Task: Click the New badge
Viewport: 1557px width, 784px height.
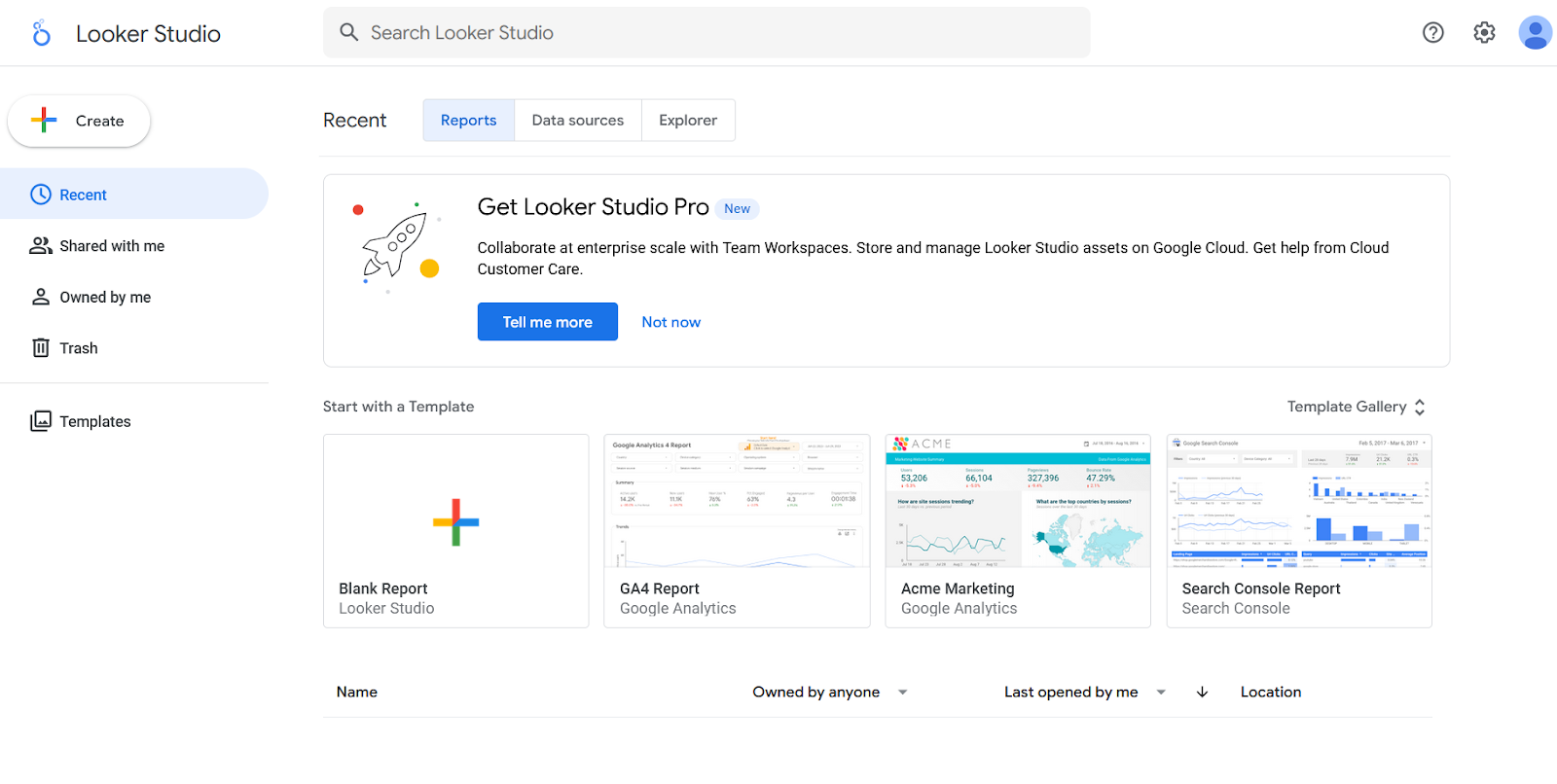Action: (x=737, y=209)
